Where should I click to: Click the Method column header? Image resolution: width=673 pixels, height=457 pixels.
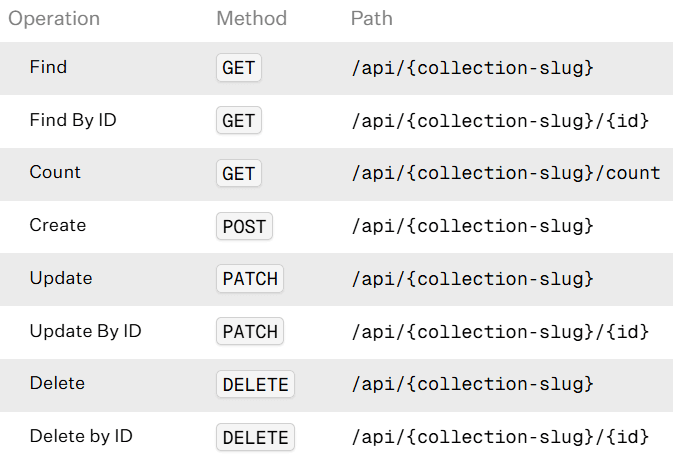pyautogui.click(x=251, y=19)
